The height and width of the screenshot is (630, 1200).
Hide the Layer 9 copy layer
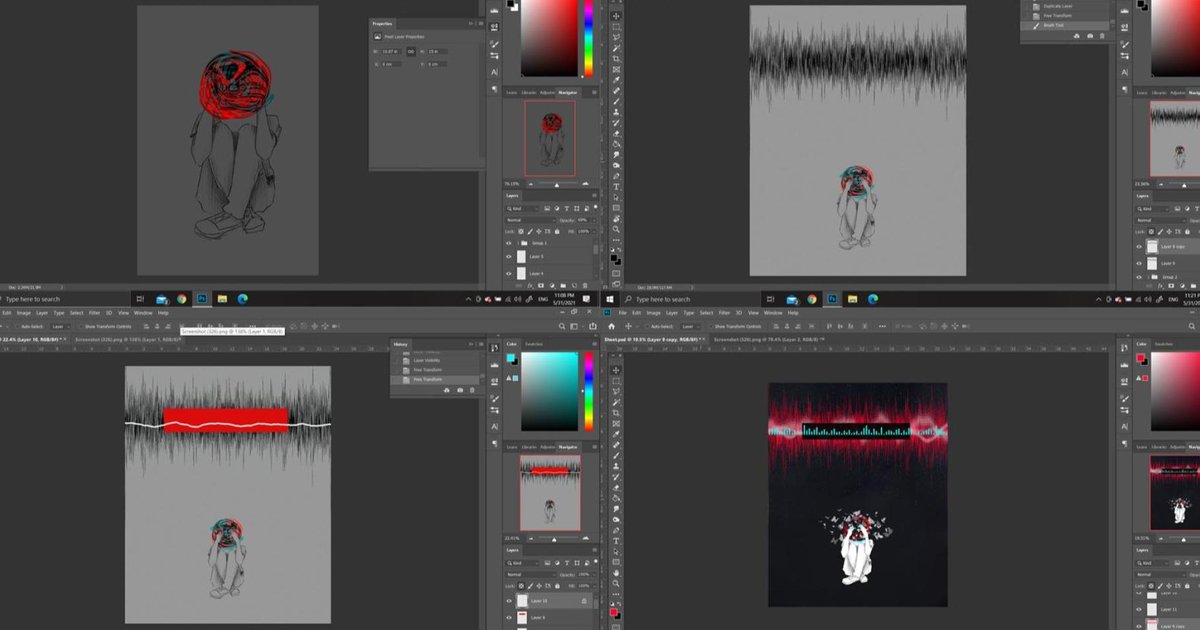pyautogui.click(x=1139, y=246)
